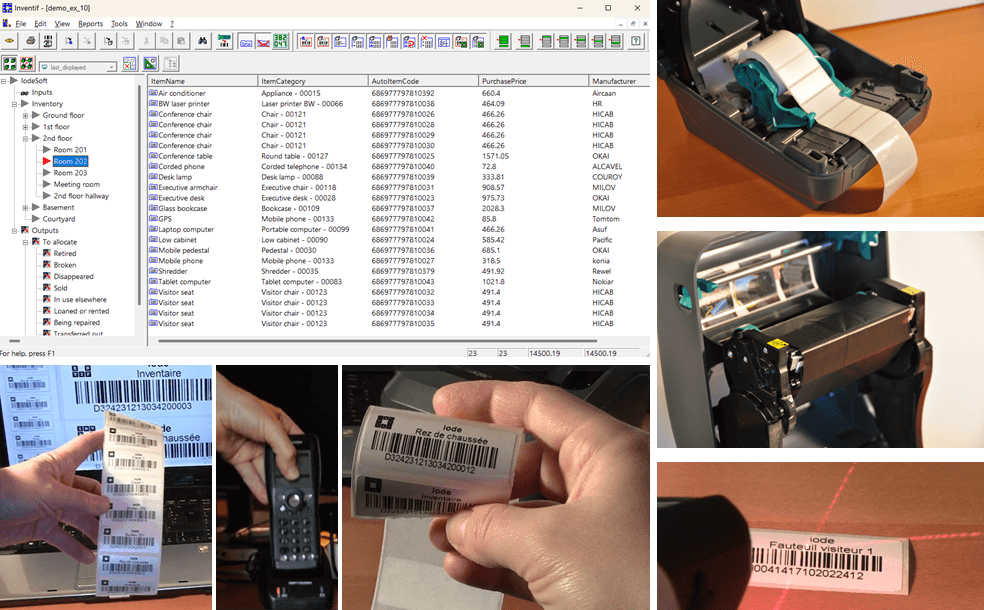This screenshot has height=610, width=984.
Task: Select the Glass bookcase row
Action: coord(183,208)
